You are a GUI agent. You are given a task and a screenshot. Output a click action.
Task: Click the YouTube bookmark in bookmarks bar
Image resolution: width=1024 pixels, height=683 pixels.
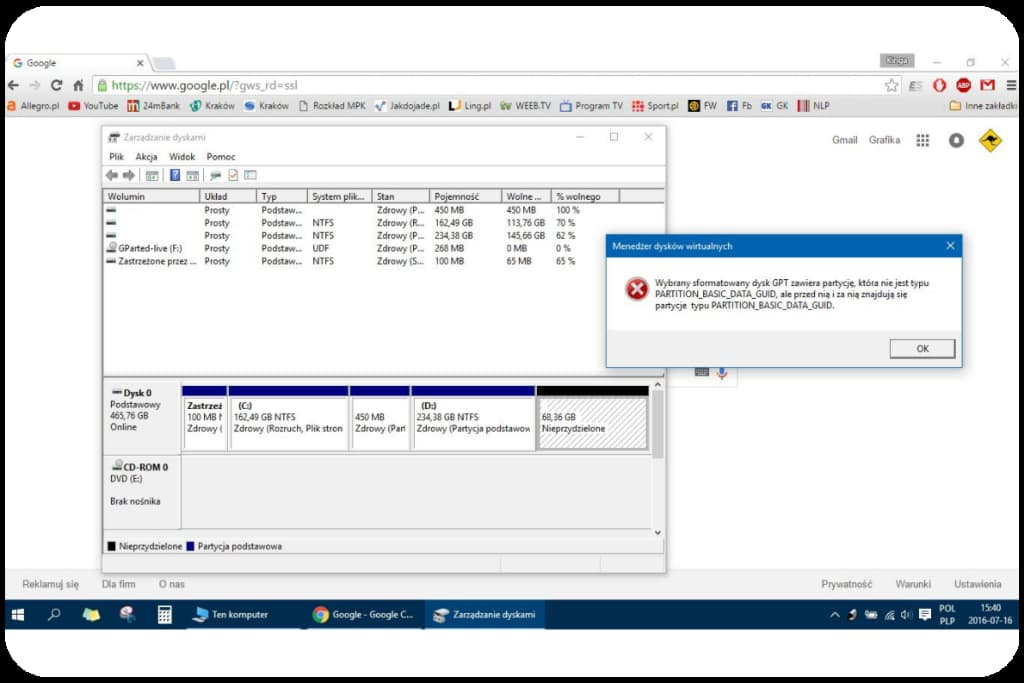pos(92,105)
